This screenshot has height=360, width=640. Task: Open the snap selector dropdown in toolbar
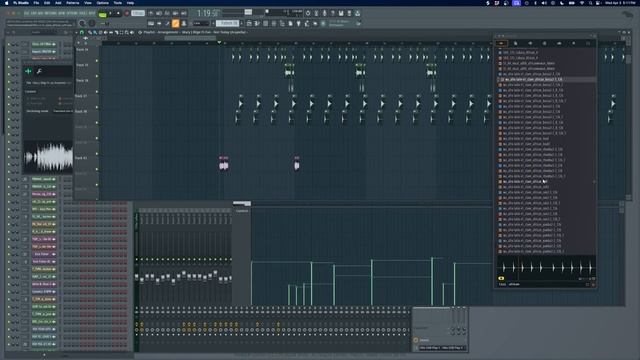coord(201,24)
